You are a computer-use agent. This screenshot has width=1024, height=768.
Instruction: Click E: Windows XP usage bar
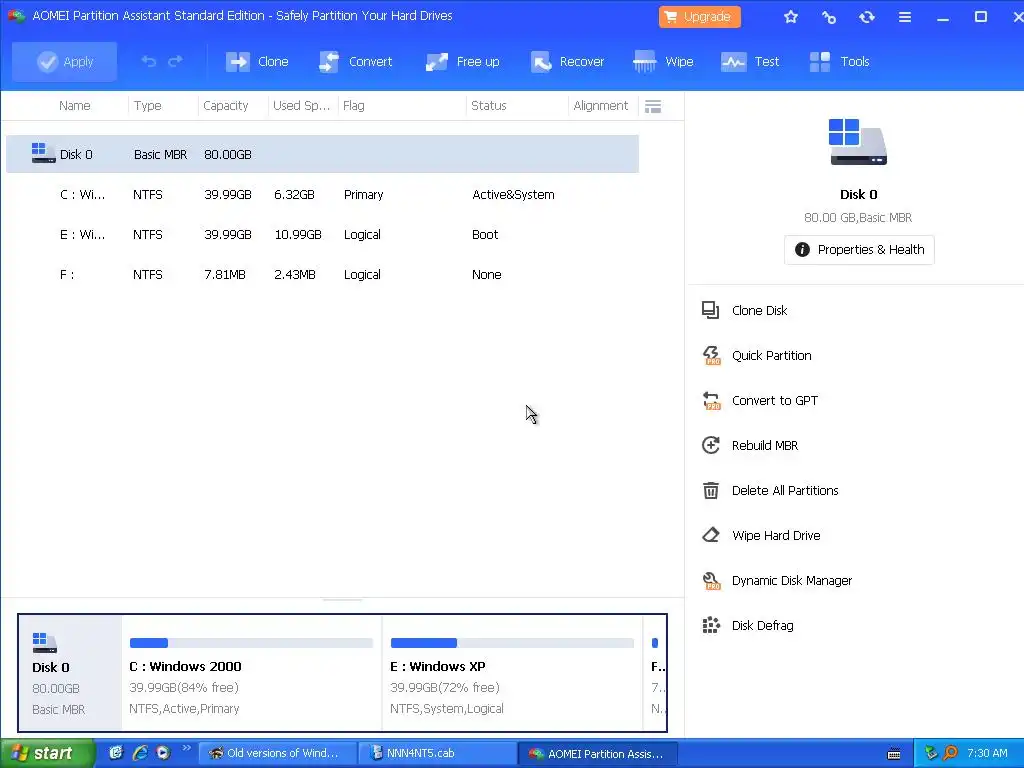point(512,643)
